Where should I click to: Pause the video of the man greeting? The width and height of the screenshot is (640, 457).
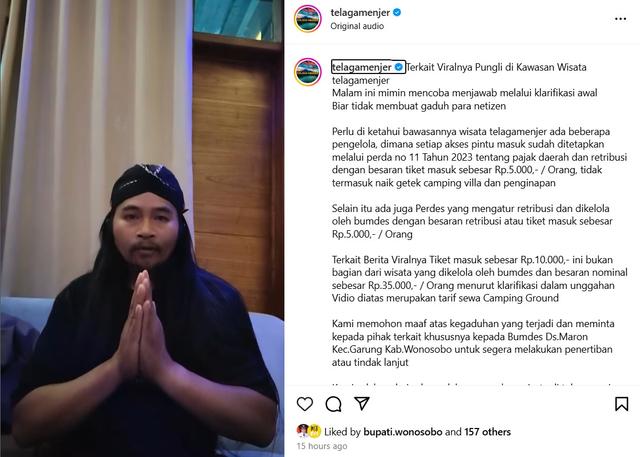pos(142,228)
